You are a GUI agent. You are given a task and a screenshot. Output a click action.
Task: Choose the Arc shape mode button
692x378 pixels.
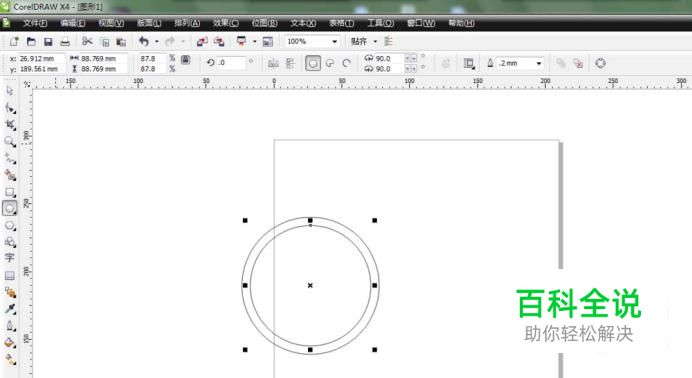pos(347,64)
